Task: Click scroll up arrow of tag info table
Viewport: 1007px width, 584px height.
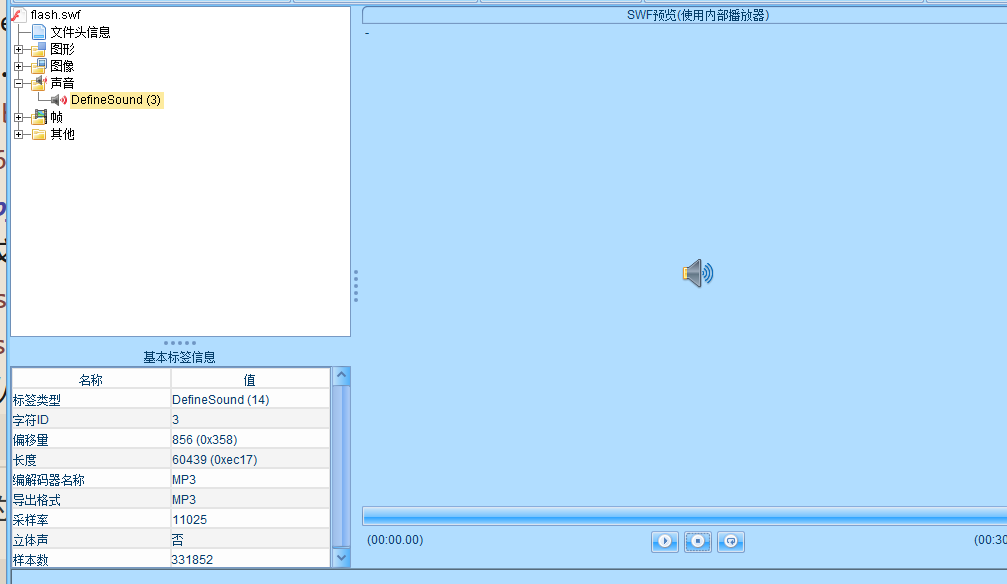Action: click(342, 375)
